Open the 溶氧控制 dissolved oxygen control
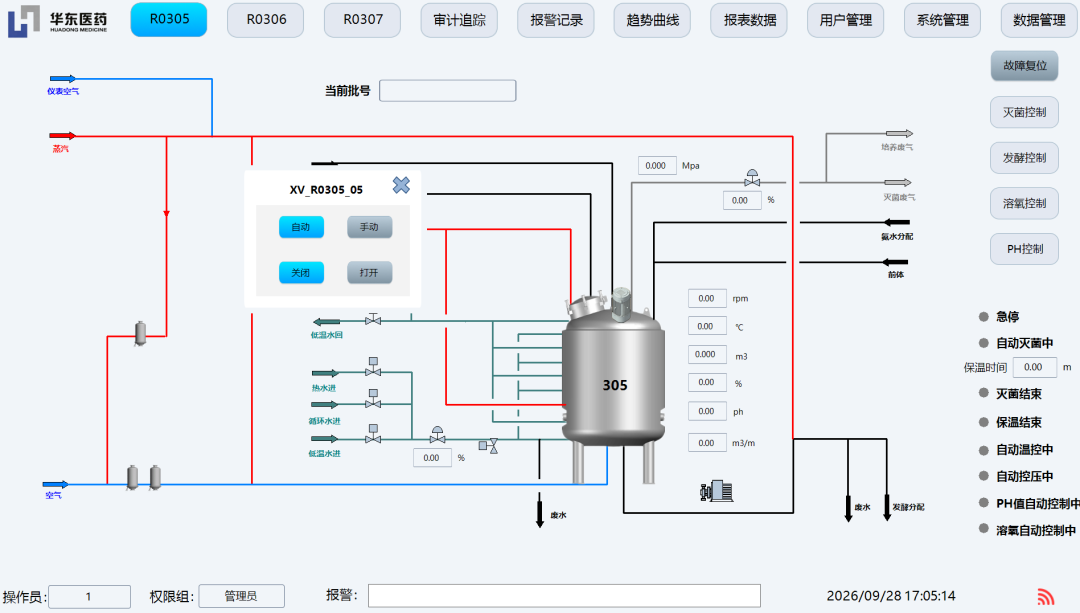Viewport: 1080px width, 613px height. click(x=1024, y=203)
